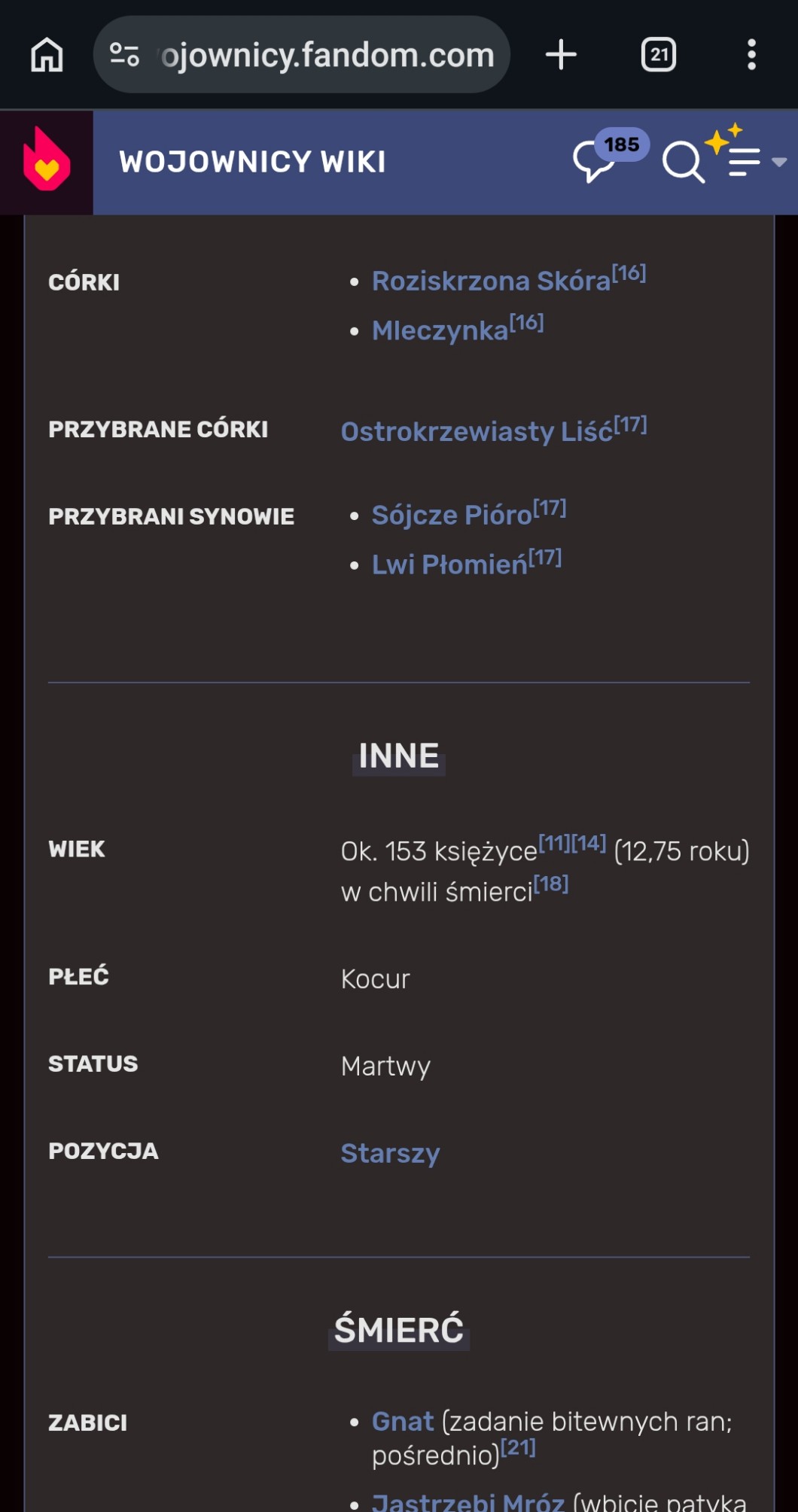This screenshot has height=1512, width=798.
Task: Open site settings icon in address bar
Action: 124,55
